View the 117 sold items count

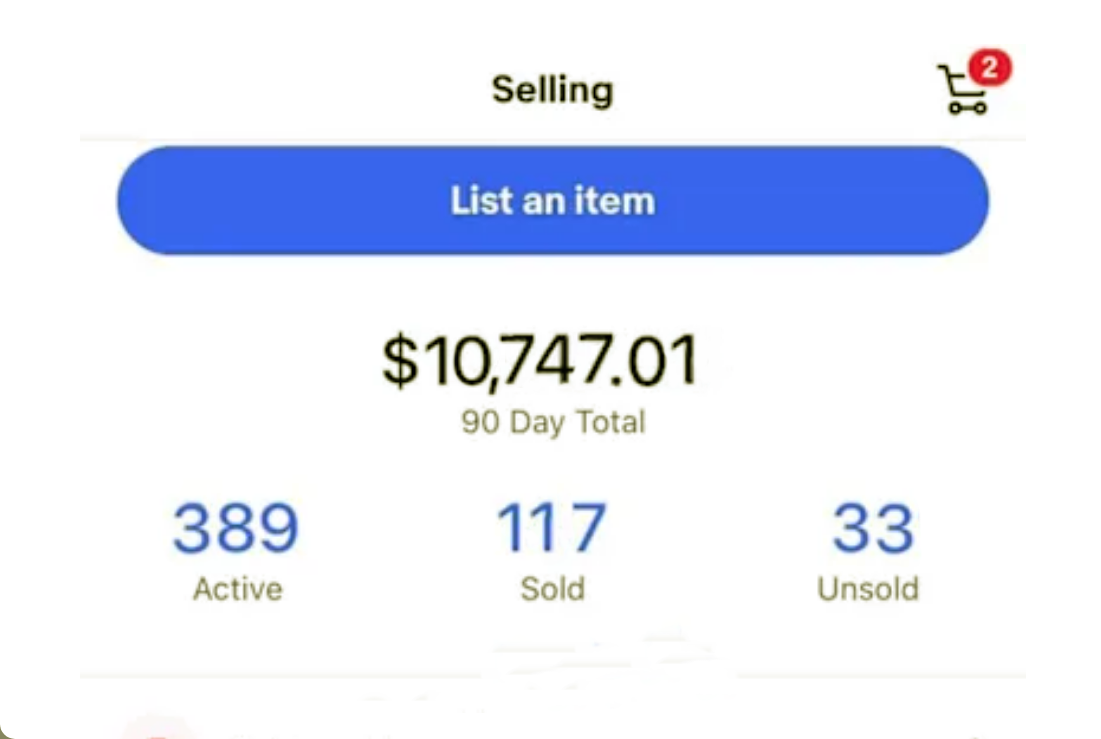[x=552, y=528]
